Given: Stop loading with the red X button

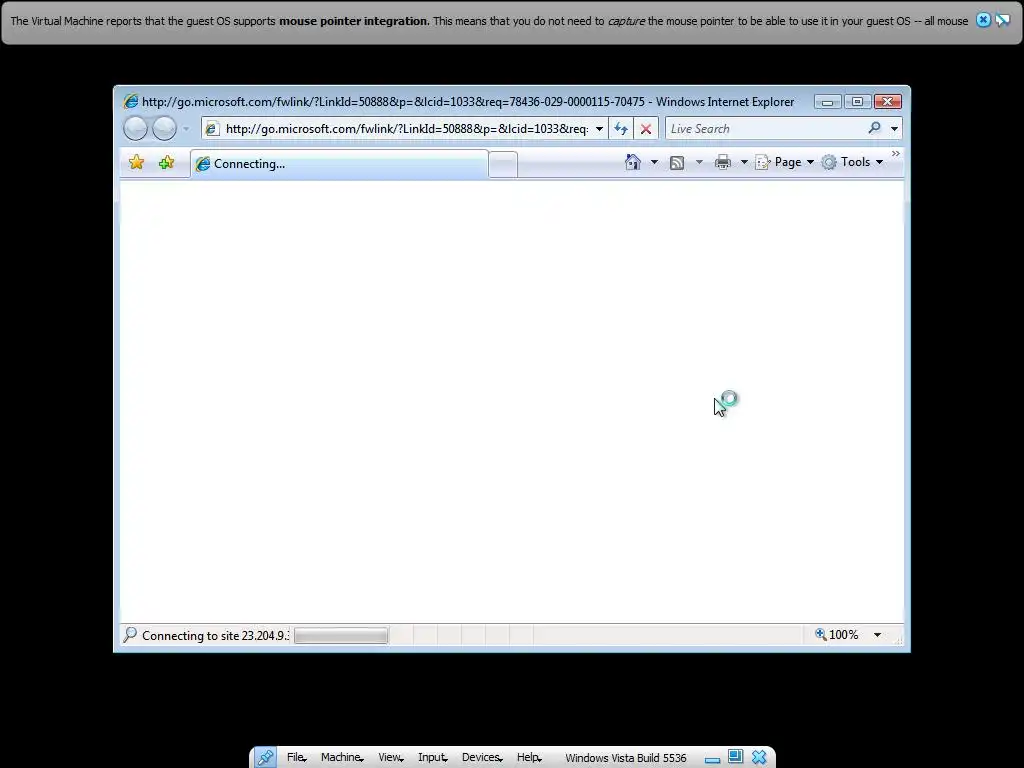Looking at the screenshot, I should pos(646,129).
